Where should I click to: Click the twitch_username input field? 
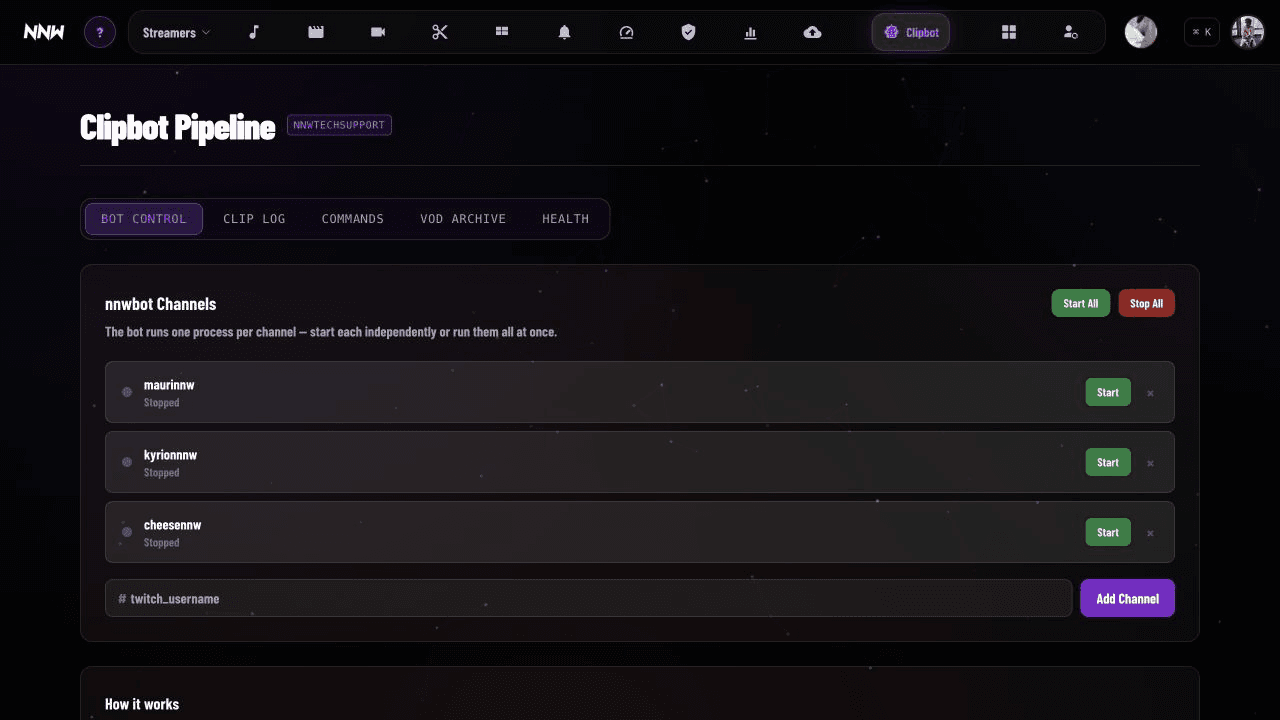[x=588, y=598]
